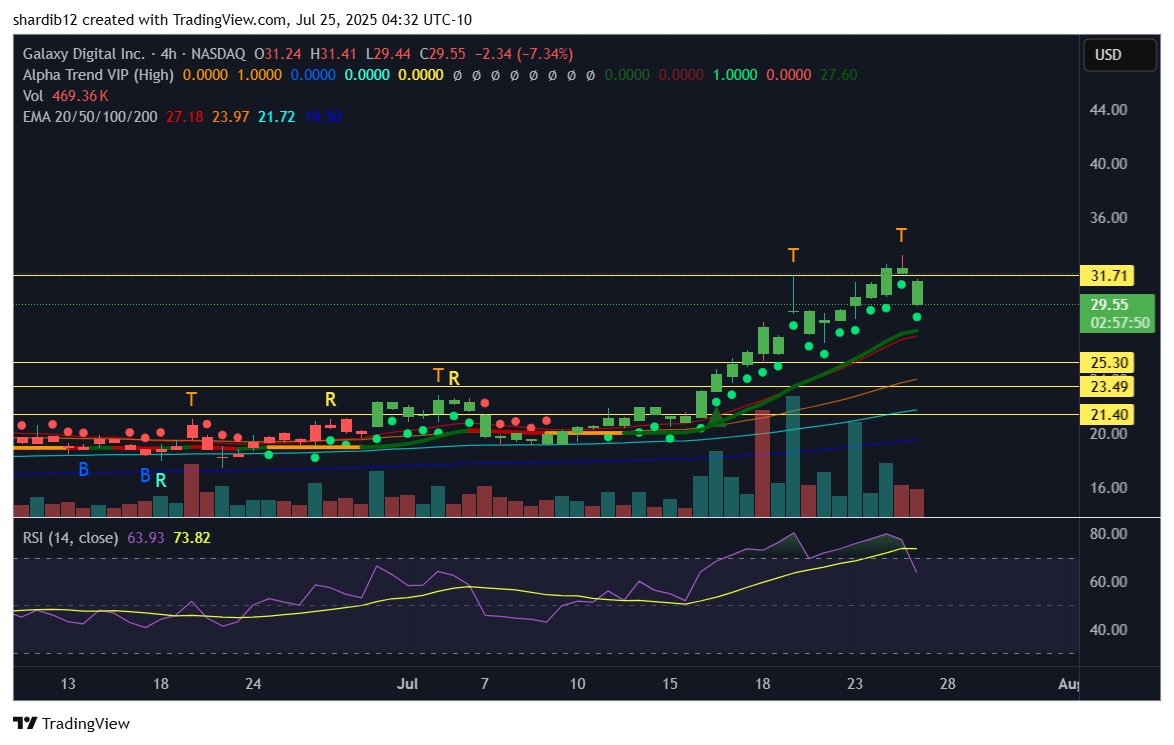The width and height of the screenshot is (1174, 745).
Task: Click the yellow R marker next to early-July T
Action: (454, 378)
